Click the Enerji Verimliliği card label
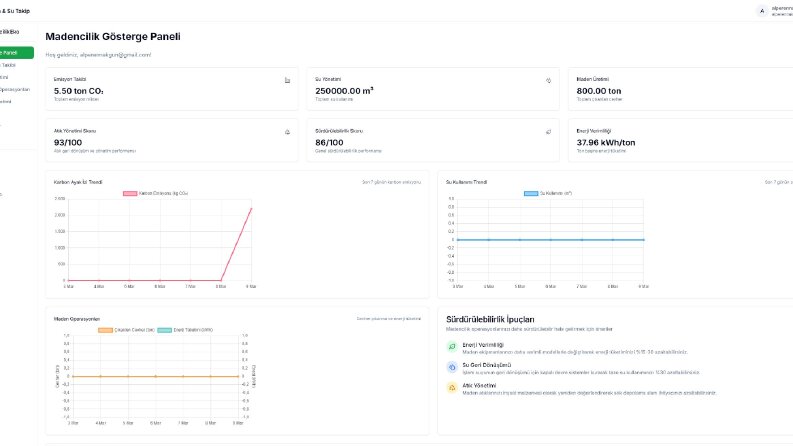Viewport: 793px width, 446px height. pyautogui.click(x=594, y=131)
